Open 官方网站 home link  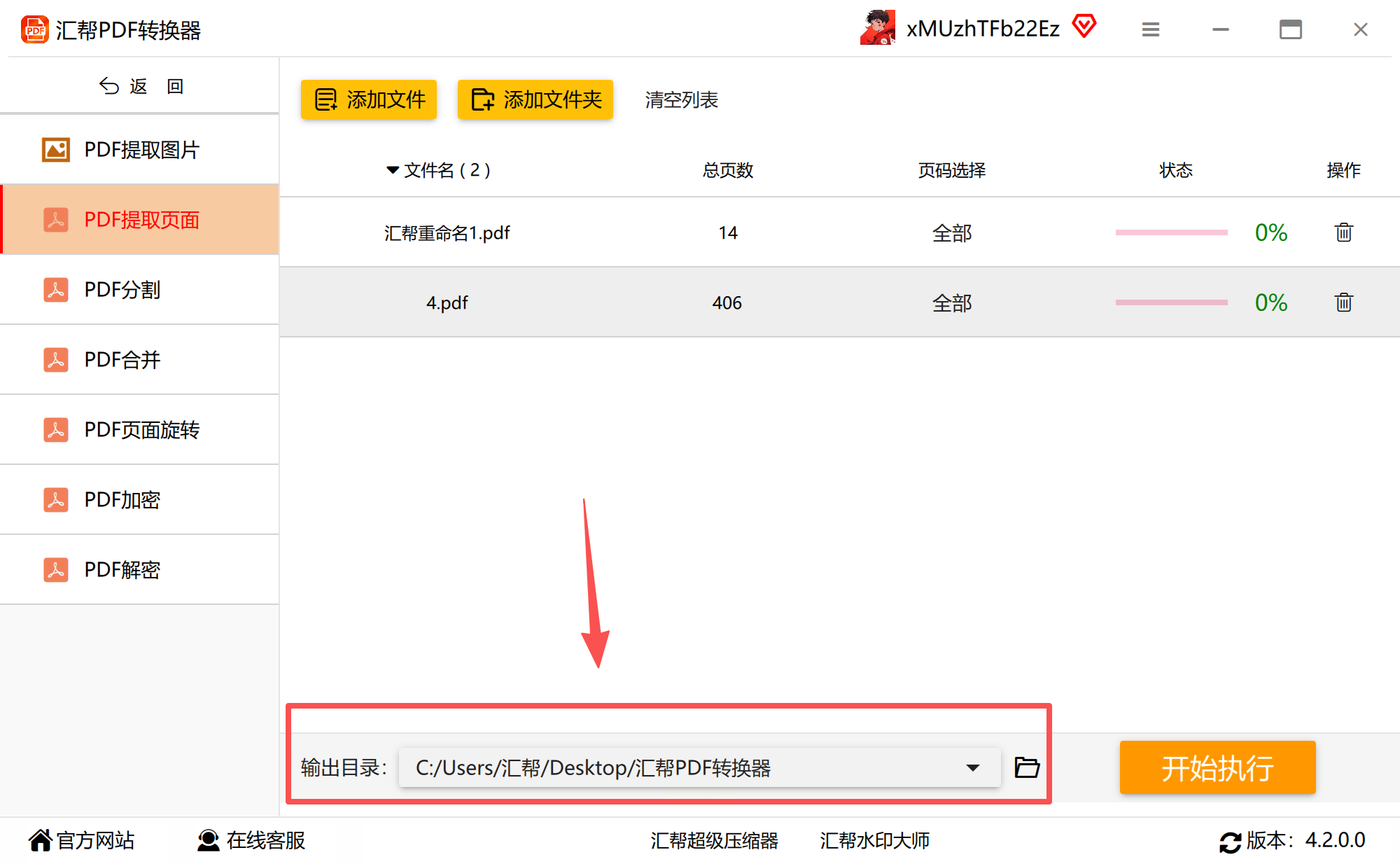click(82, 840)
